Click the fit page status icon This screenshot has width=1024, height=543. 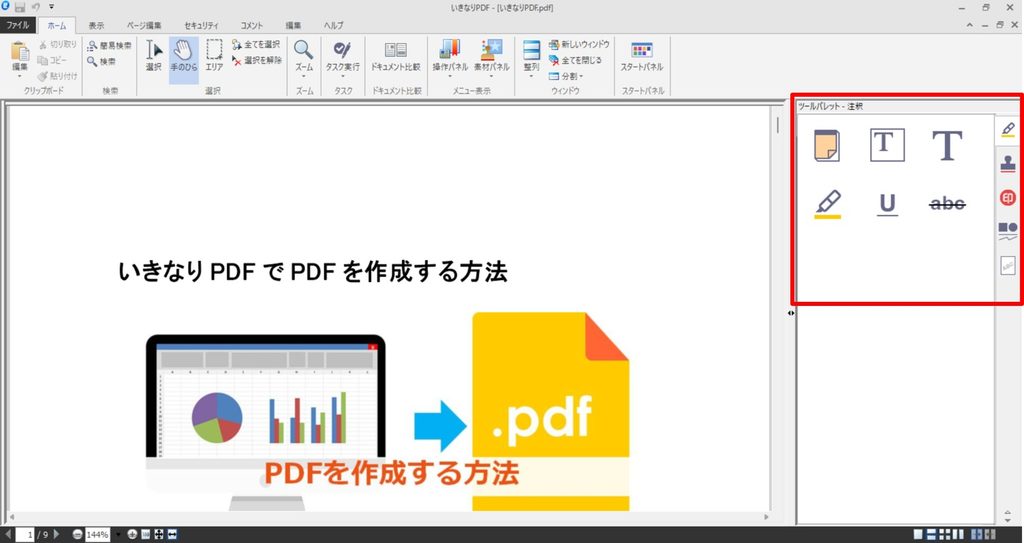(x=159, y=535)
